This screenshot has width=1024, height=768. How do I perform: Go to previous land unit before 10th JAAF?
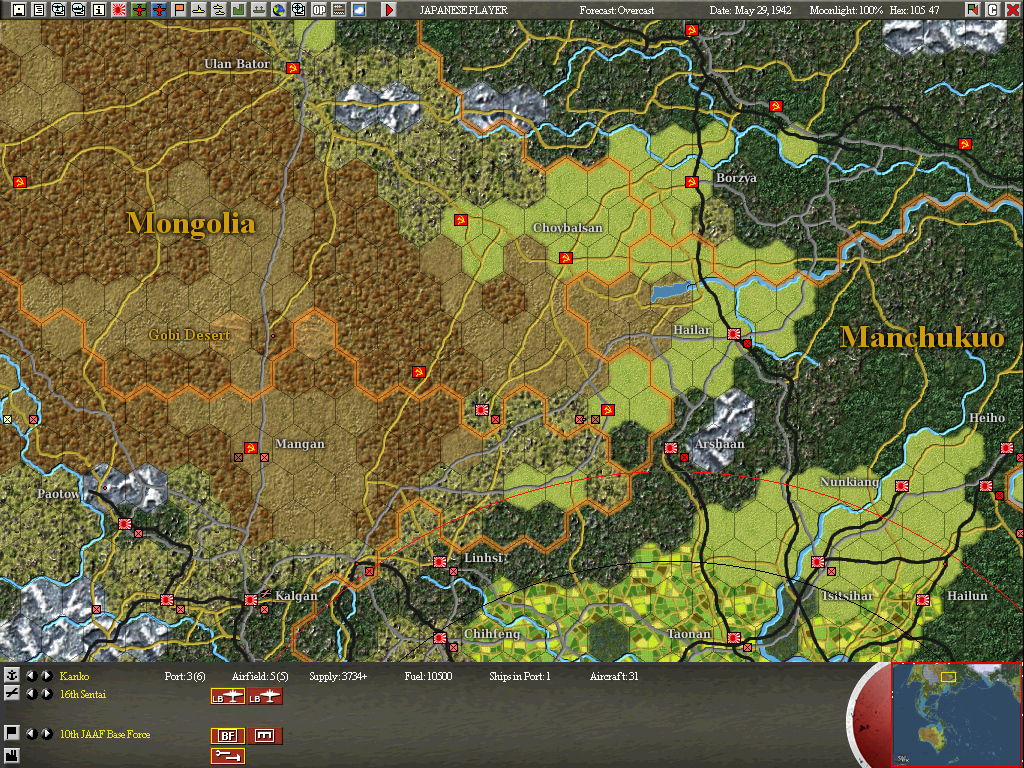point(31,734)
